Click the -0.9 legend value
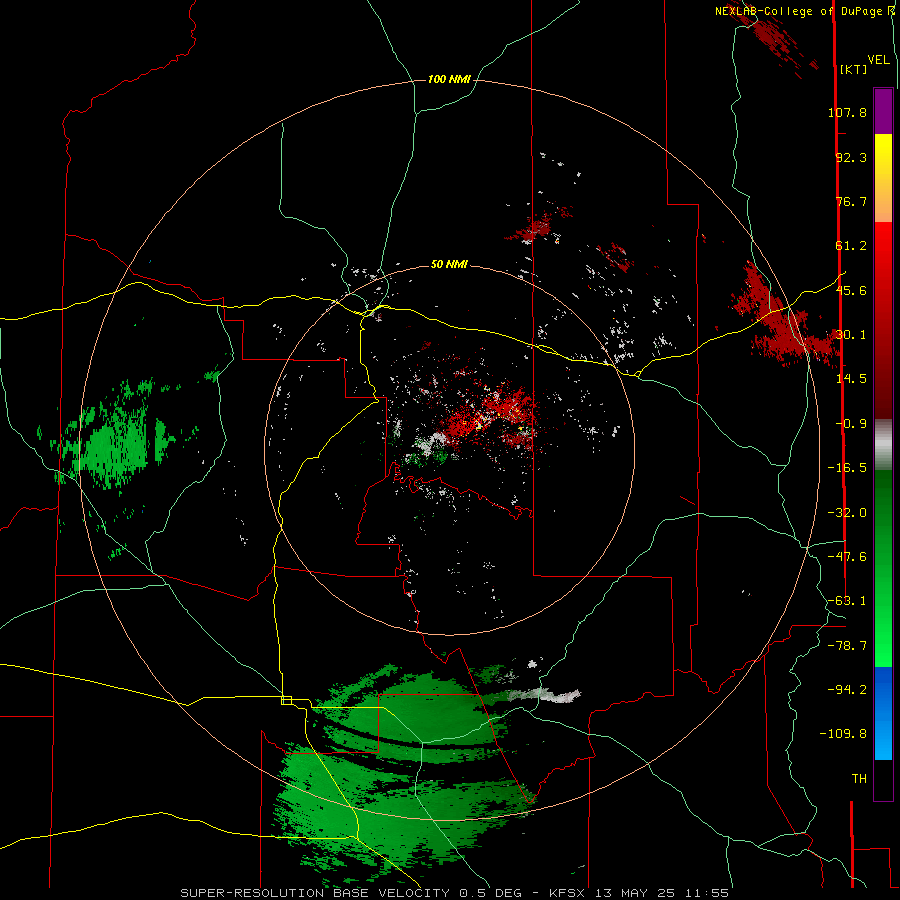 (x=851, y=424)
